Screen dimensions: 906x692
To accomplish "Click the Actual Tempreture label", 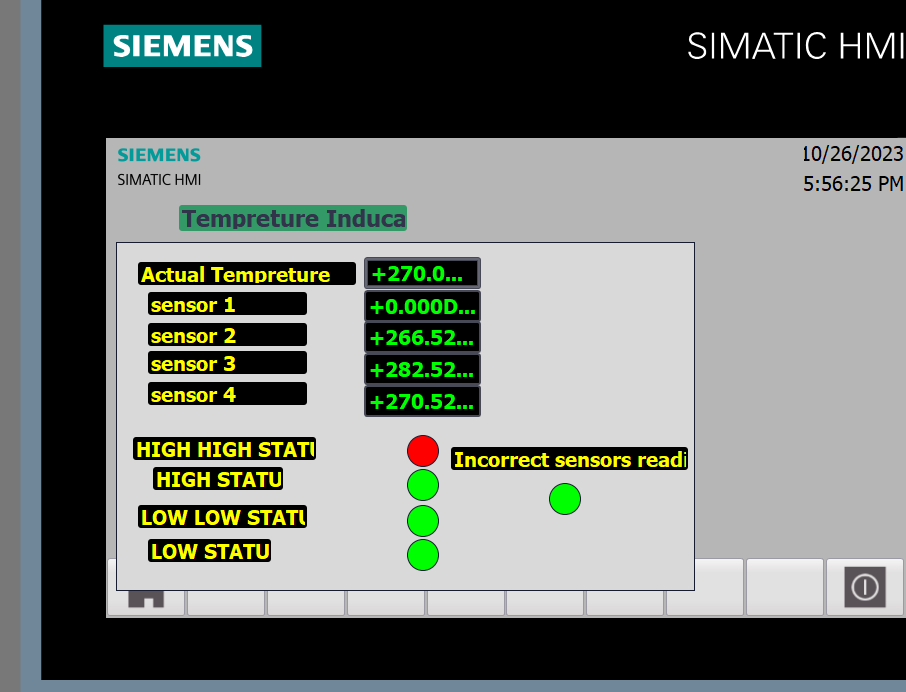I will 247,274.
